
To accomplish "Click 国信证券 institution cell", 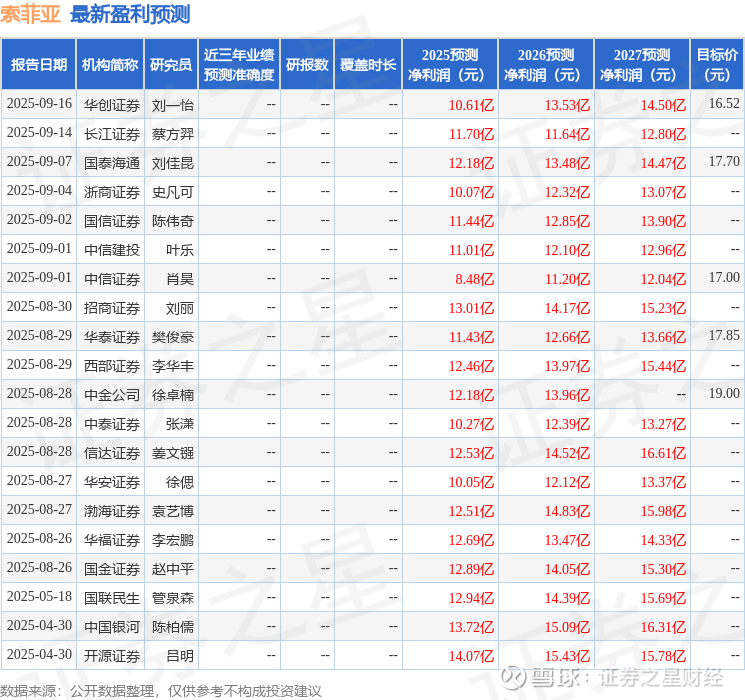I will (112, 221).
